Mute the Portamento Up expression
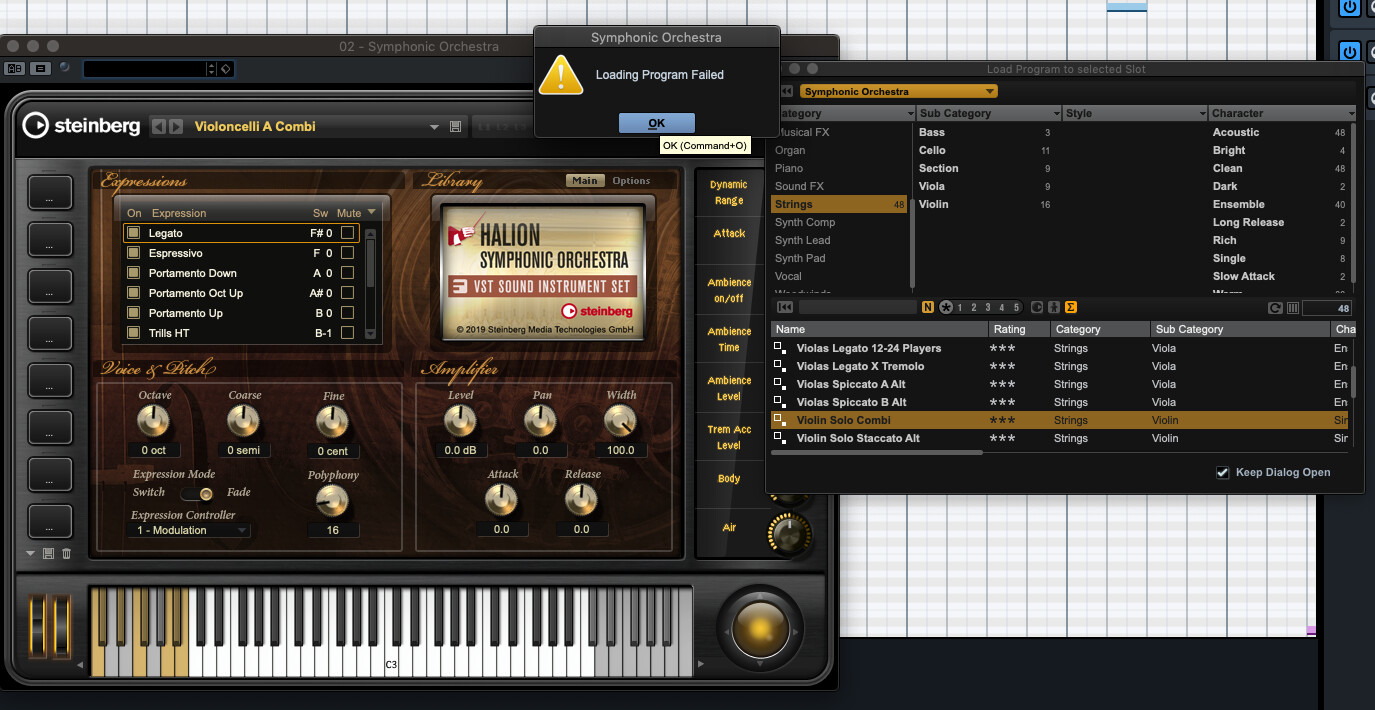The height and width of the screenshot is (710, 1375). click(347, 313)
